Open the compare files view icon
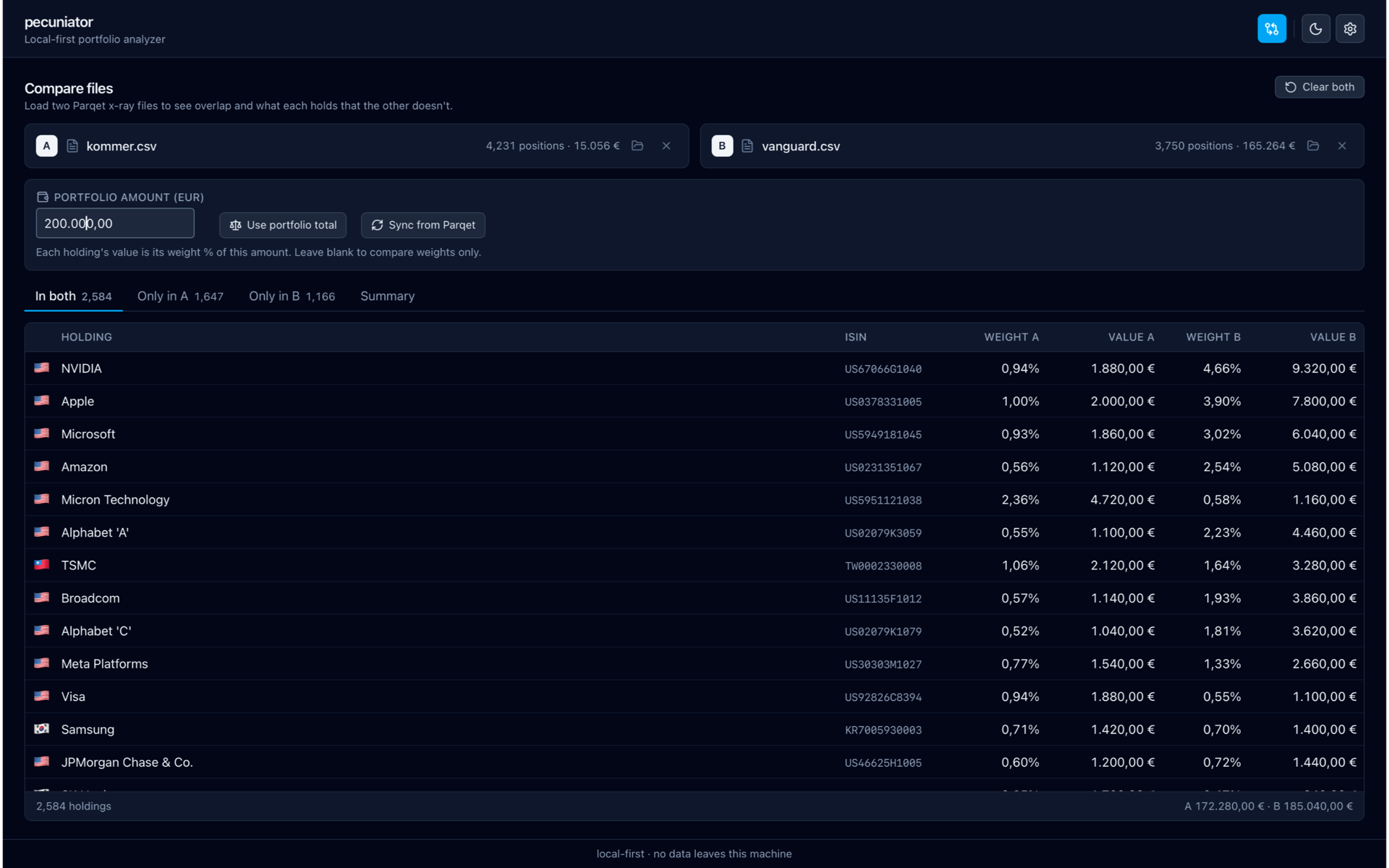 tap(1271, 29)
